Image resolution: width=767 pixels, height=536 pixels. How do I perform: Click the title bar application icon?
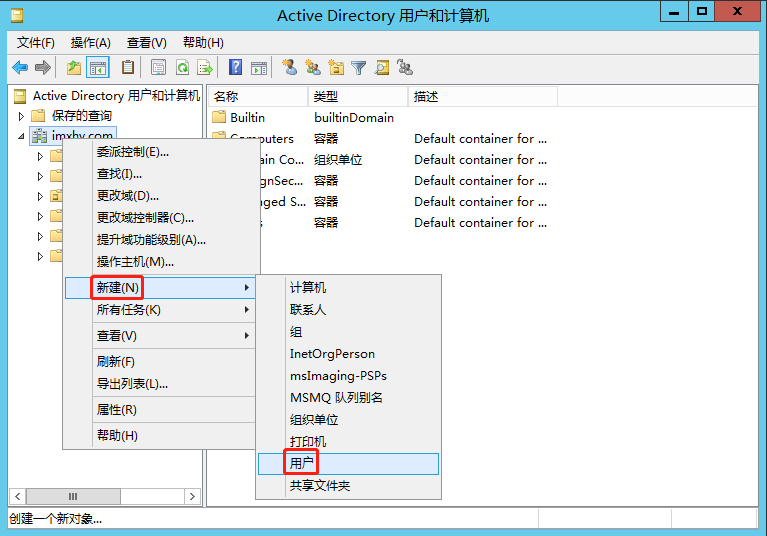point(17,16)
